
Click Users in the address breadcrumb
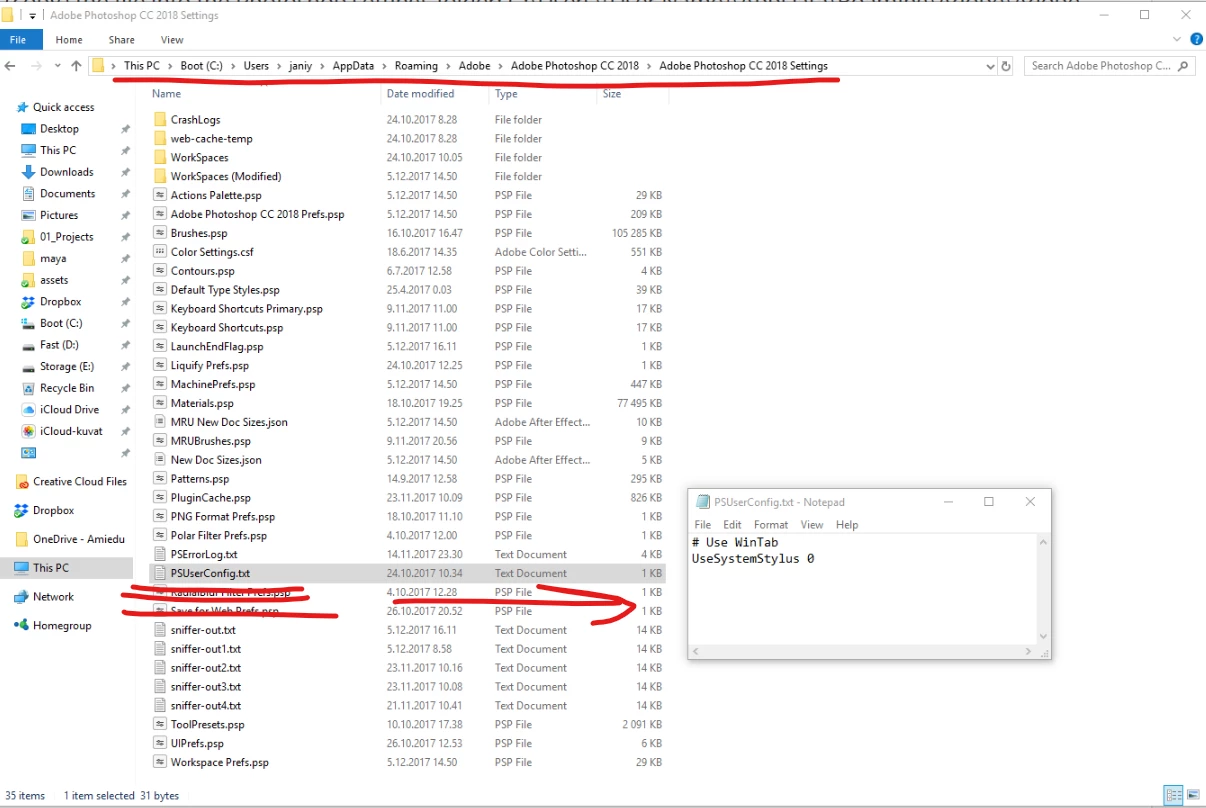coord(256,66)
